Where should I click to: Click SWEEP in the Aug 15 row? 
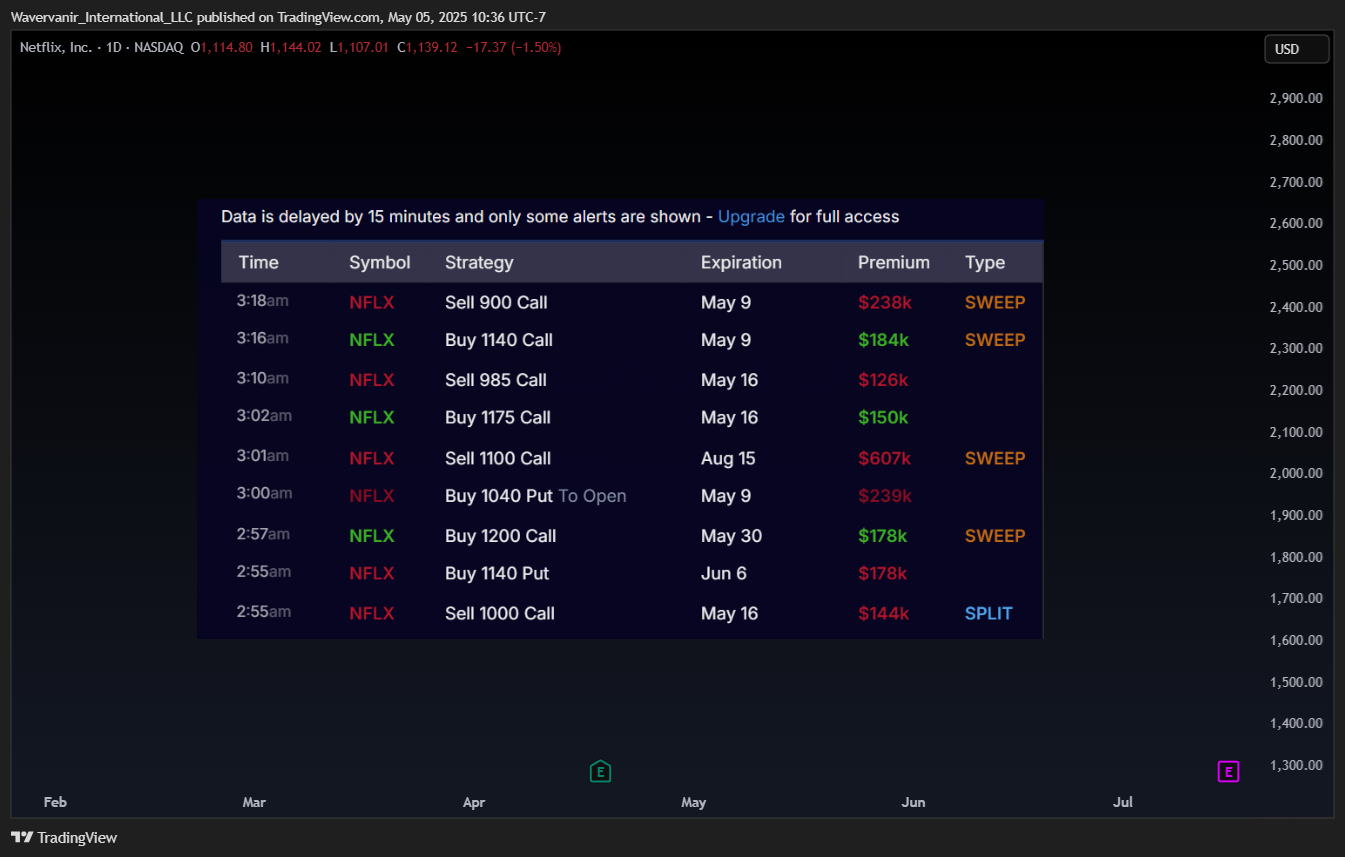coord(995,458)
